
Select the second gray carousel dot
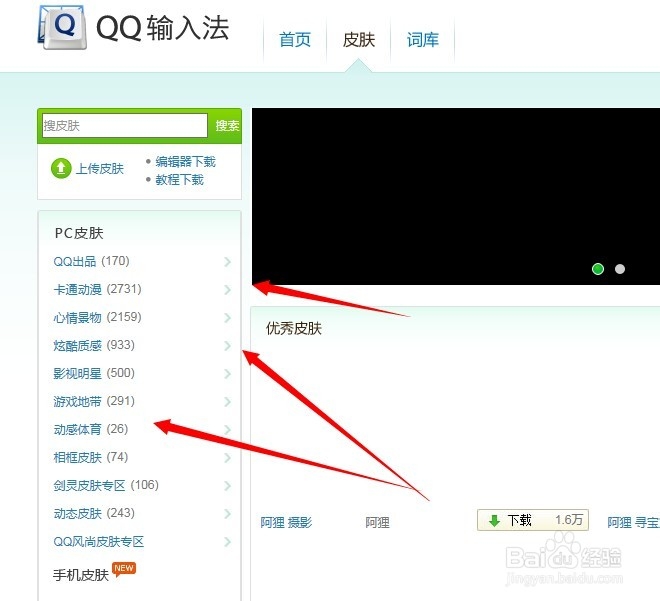click(620, 269)
